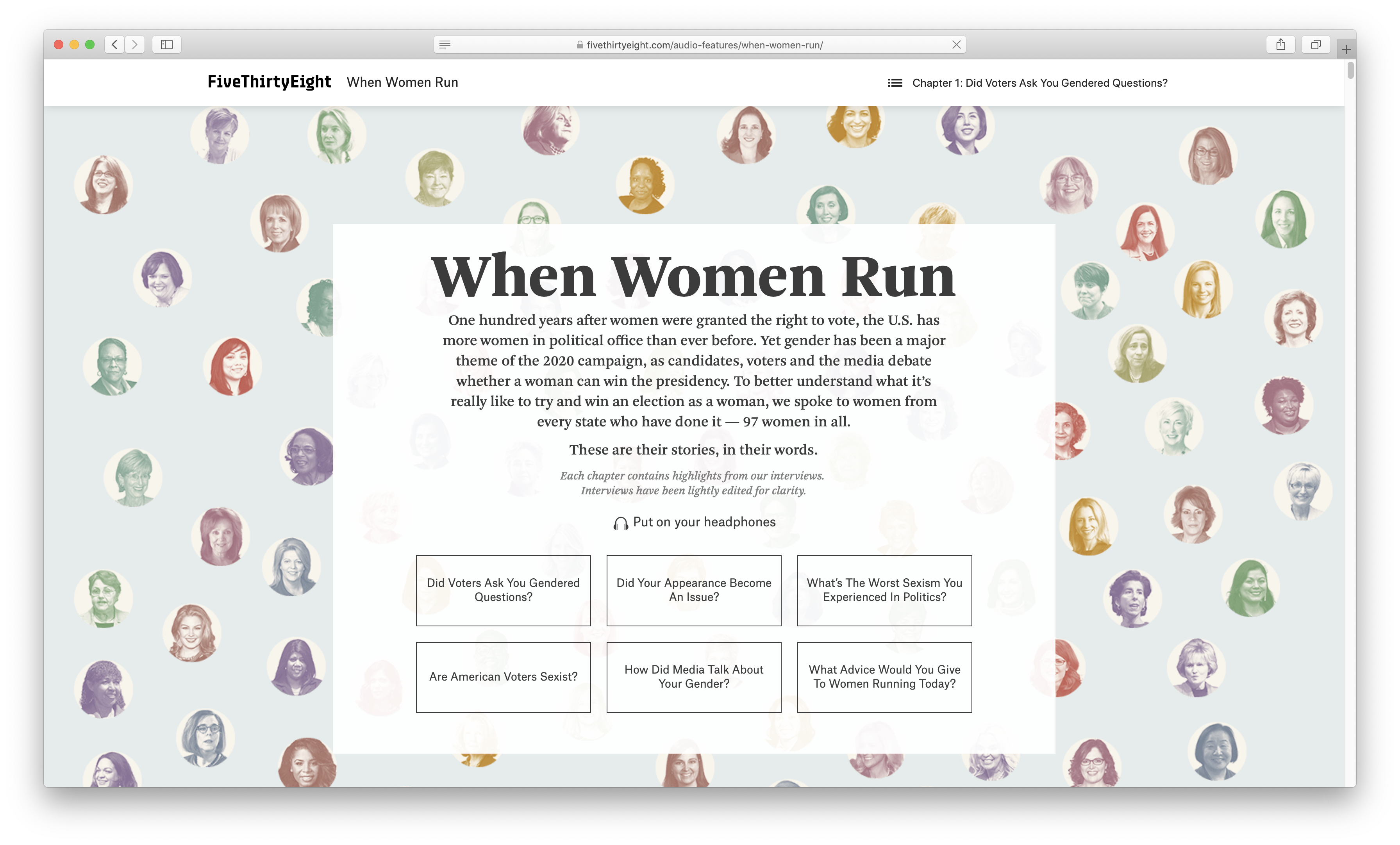The image size is (1400, 845).
Task: Open Did Voters Ask You Gendered Questions
Action: [x=504, y=590]
